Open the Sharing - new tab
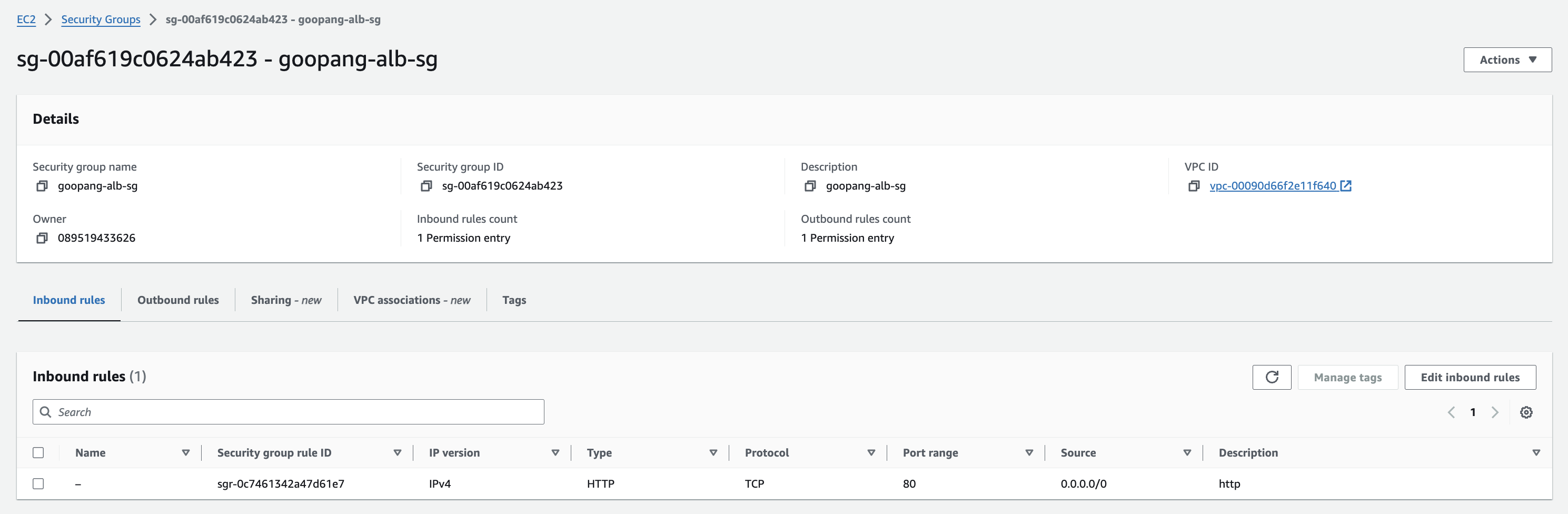The height and width of the screenshot is (514, 1568). pyautogui.click(x=286, y=300)
